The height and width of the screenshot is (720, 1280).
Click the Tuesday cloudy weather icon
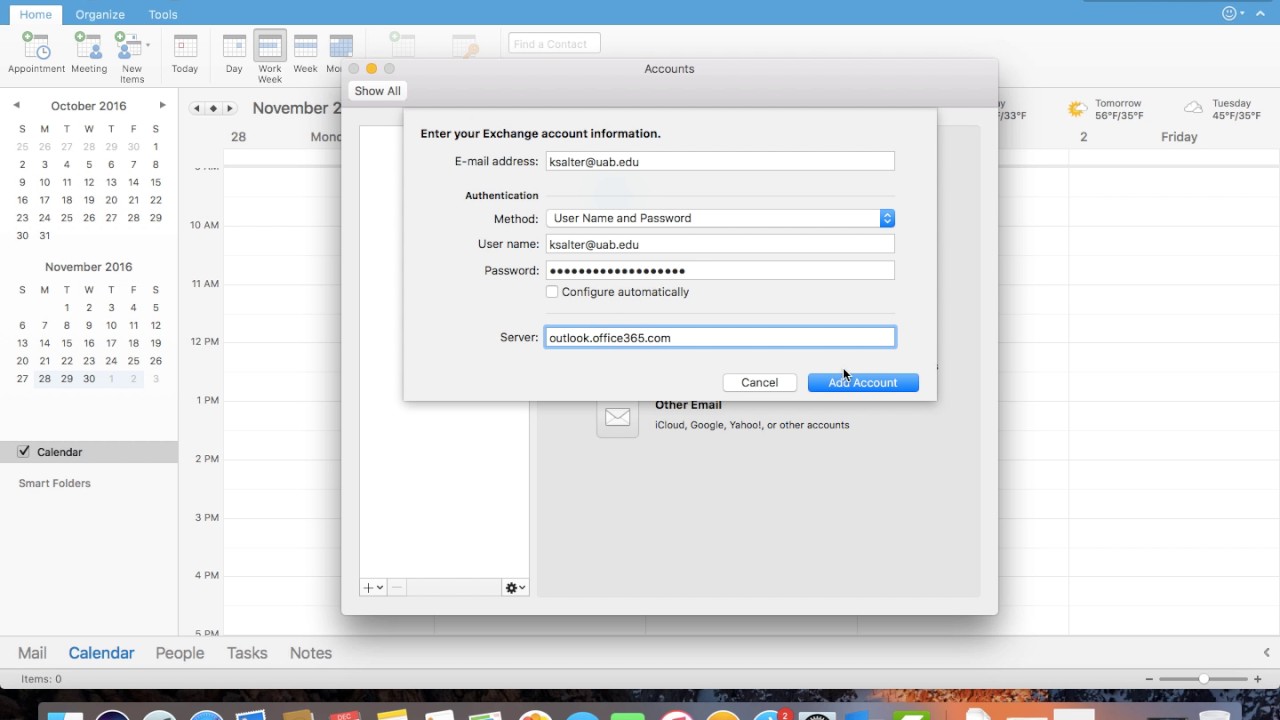coord(1193,108)
